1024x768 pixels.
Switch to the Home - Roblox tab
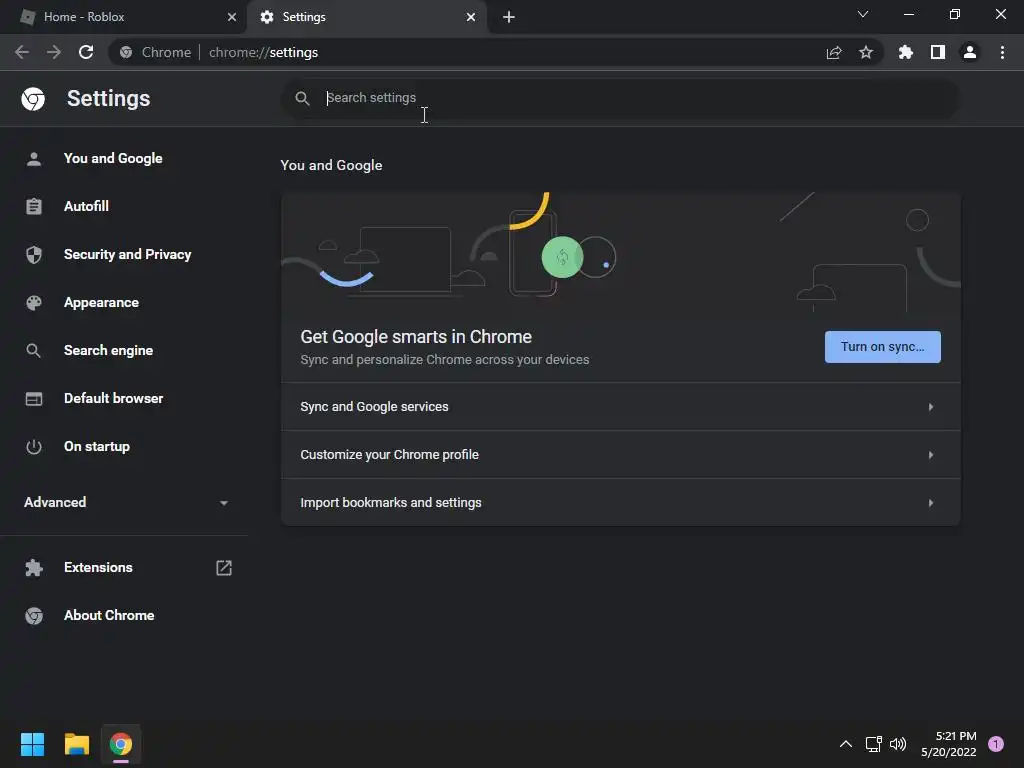tap(122, 17)
